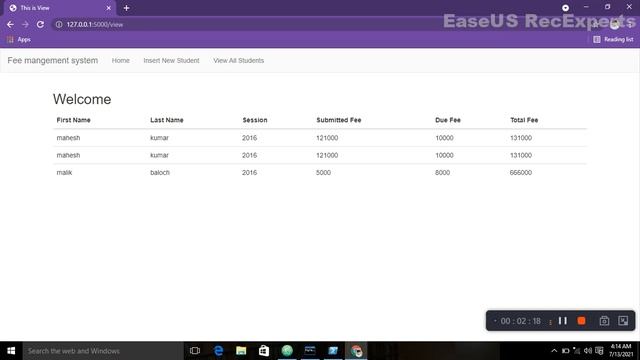The width and height of the screenshot is (640, 360).
Task: Open View All Students page
Action: point(239,60)
